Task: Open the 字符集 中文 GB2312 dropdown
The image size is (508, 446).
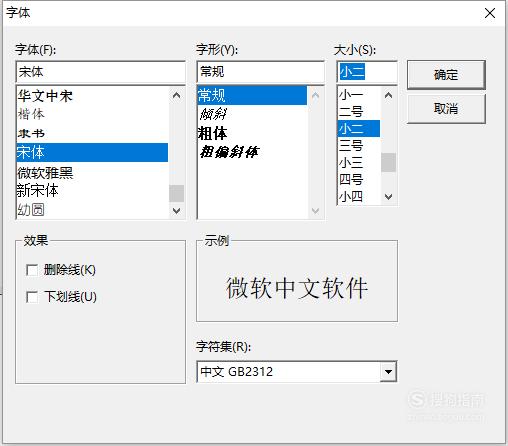Action: click(388, 371)
